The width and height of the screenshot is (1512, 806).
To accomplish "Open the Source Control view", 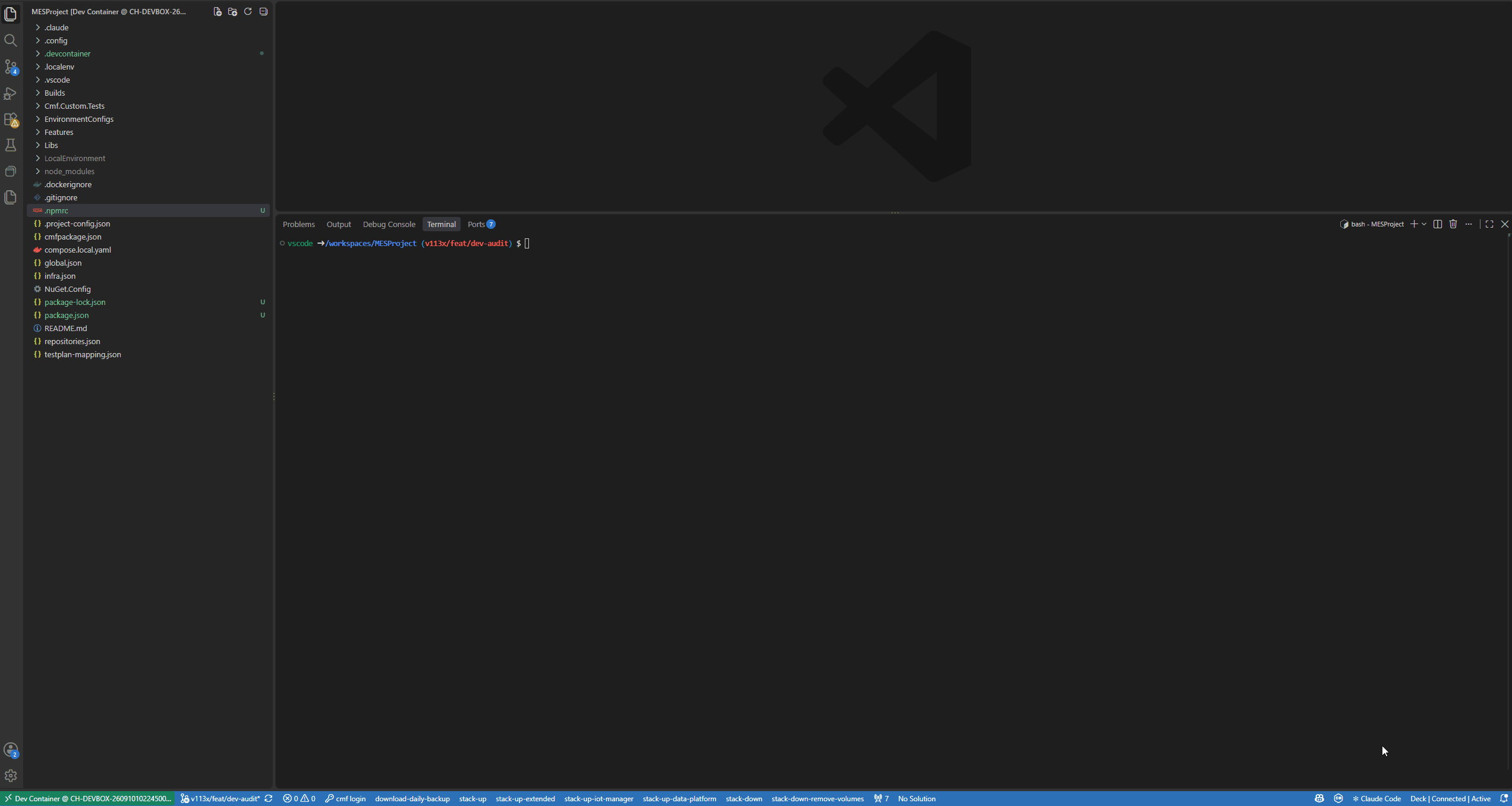I will [x=11, y=67].
